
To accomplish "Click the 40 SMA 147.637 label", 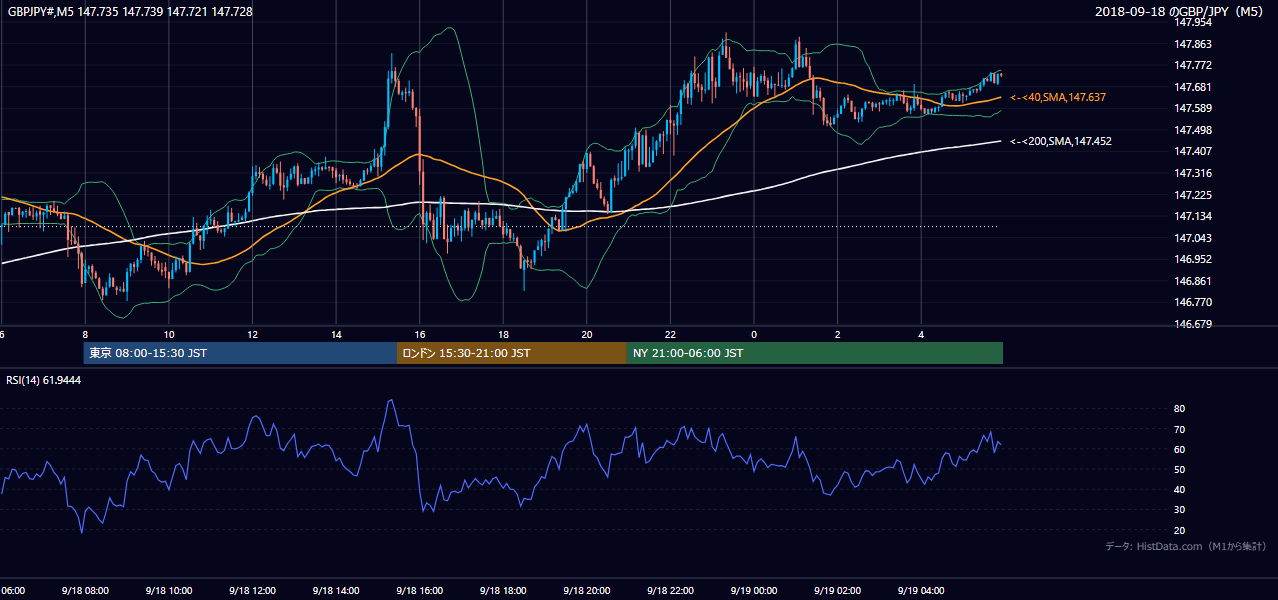I will [1058, 97].
